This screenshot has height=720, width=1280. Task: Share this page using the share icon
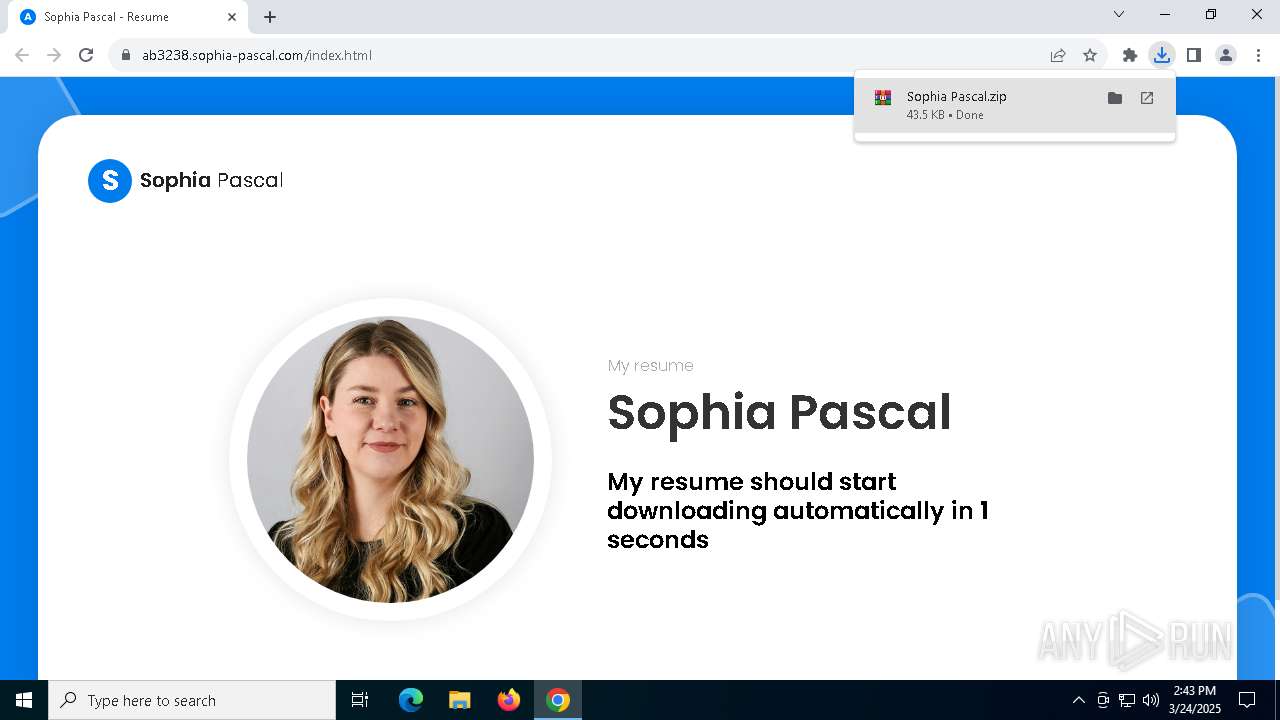[1058, 55]
